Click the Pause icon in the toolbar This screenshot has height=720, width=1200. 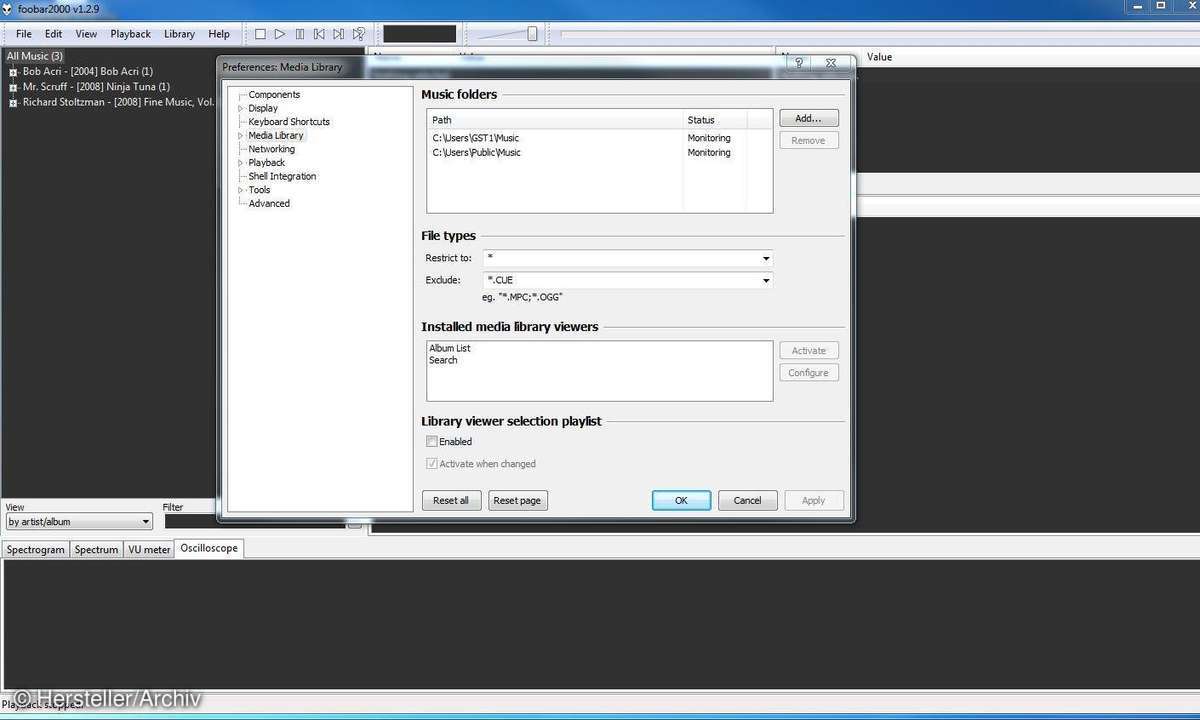pyautogui.click(x=300, y=34)
